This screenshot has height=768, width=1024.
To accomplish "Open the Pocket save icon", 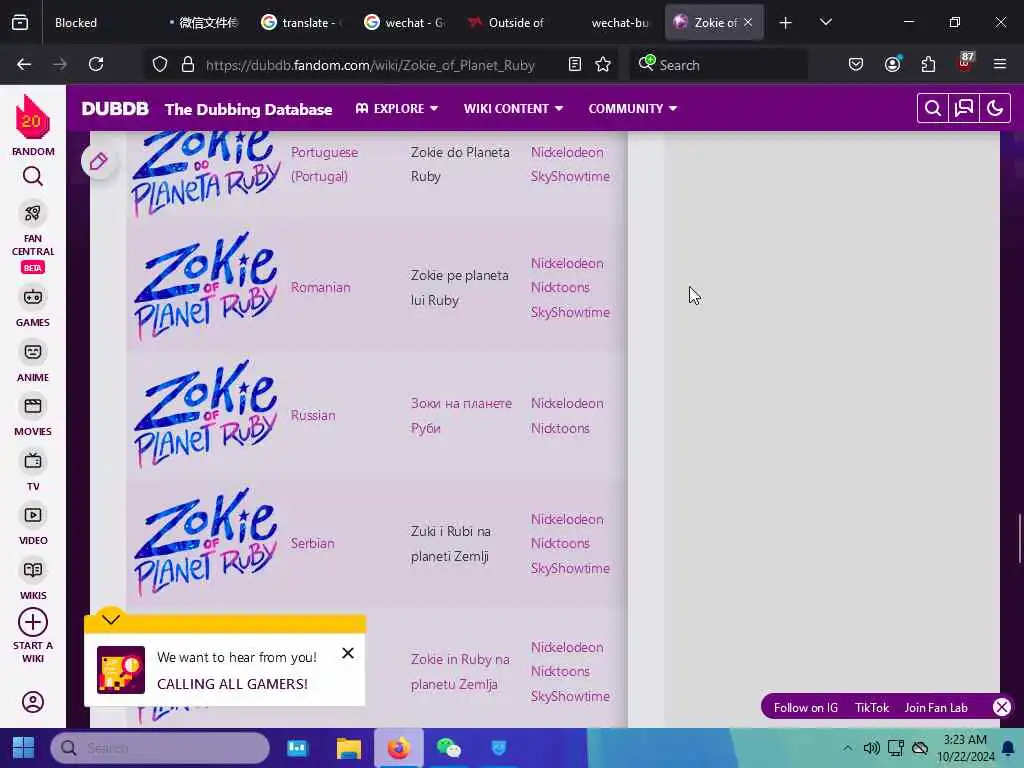I will point(856,64).
